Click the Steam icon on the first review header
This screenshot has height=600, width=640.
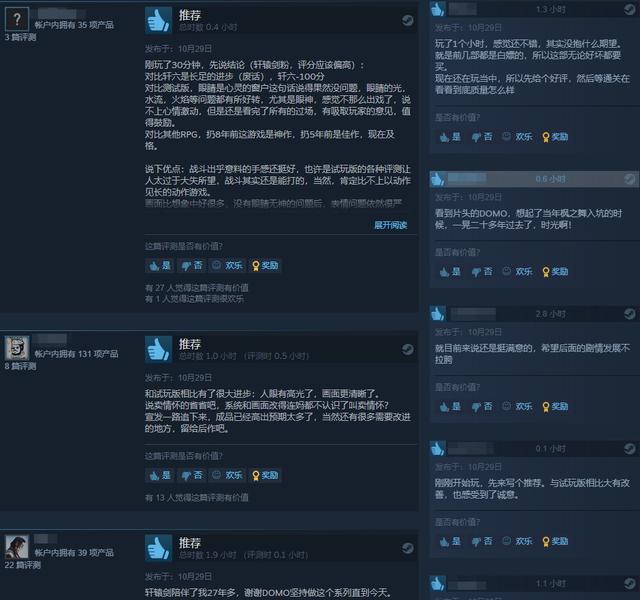pos(407,20)
